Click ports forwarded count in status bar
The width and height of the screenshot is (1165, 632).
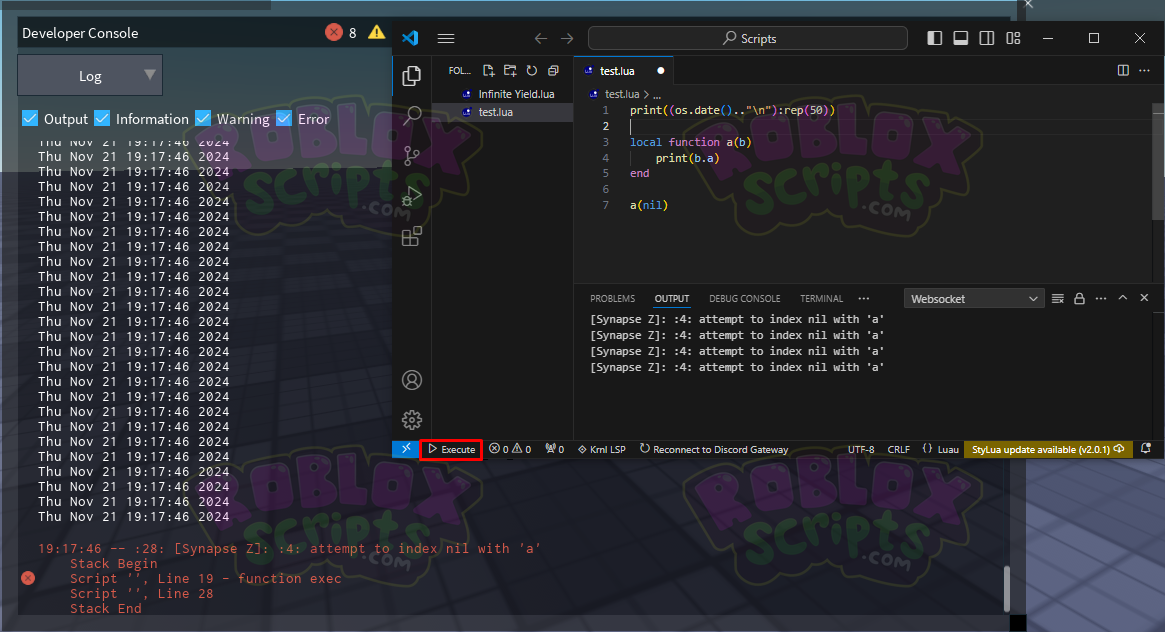[x=554, y=449]
